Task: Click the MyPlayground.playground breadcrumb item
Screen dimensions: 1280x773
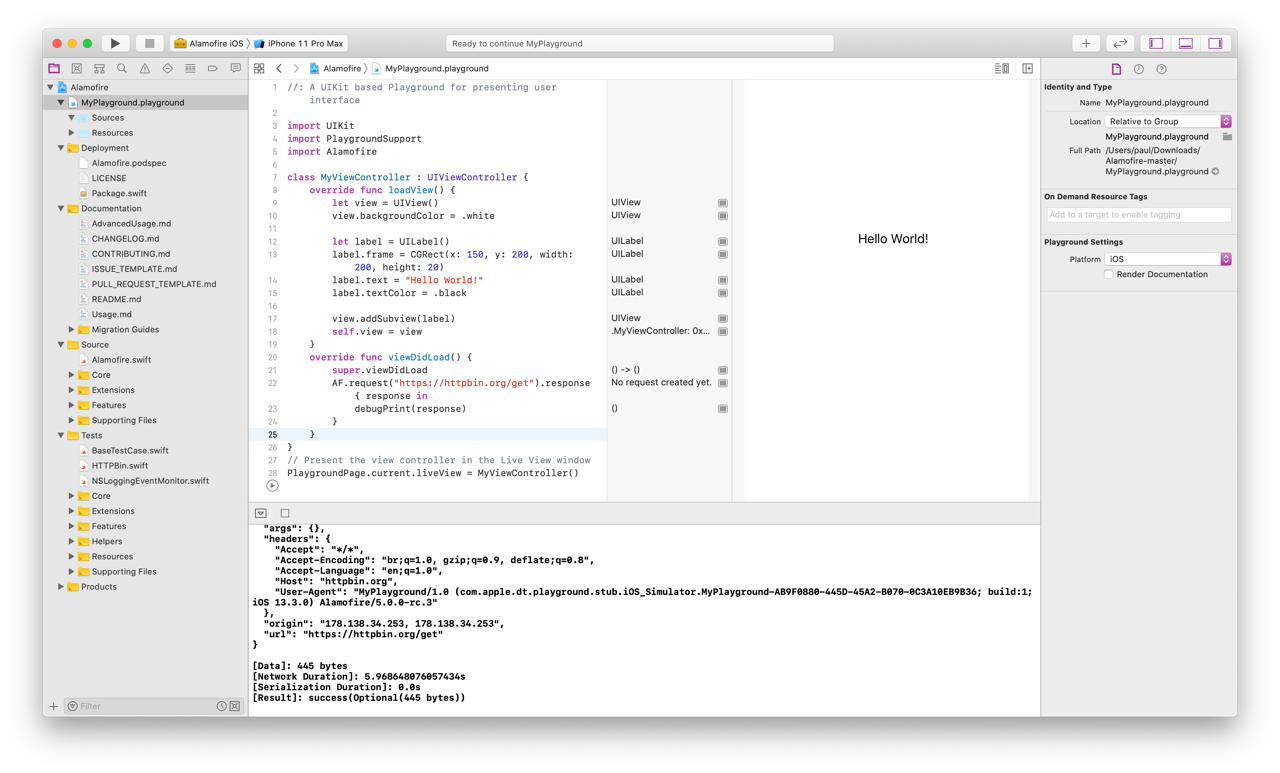Action: click(430, 68)
